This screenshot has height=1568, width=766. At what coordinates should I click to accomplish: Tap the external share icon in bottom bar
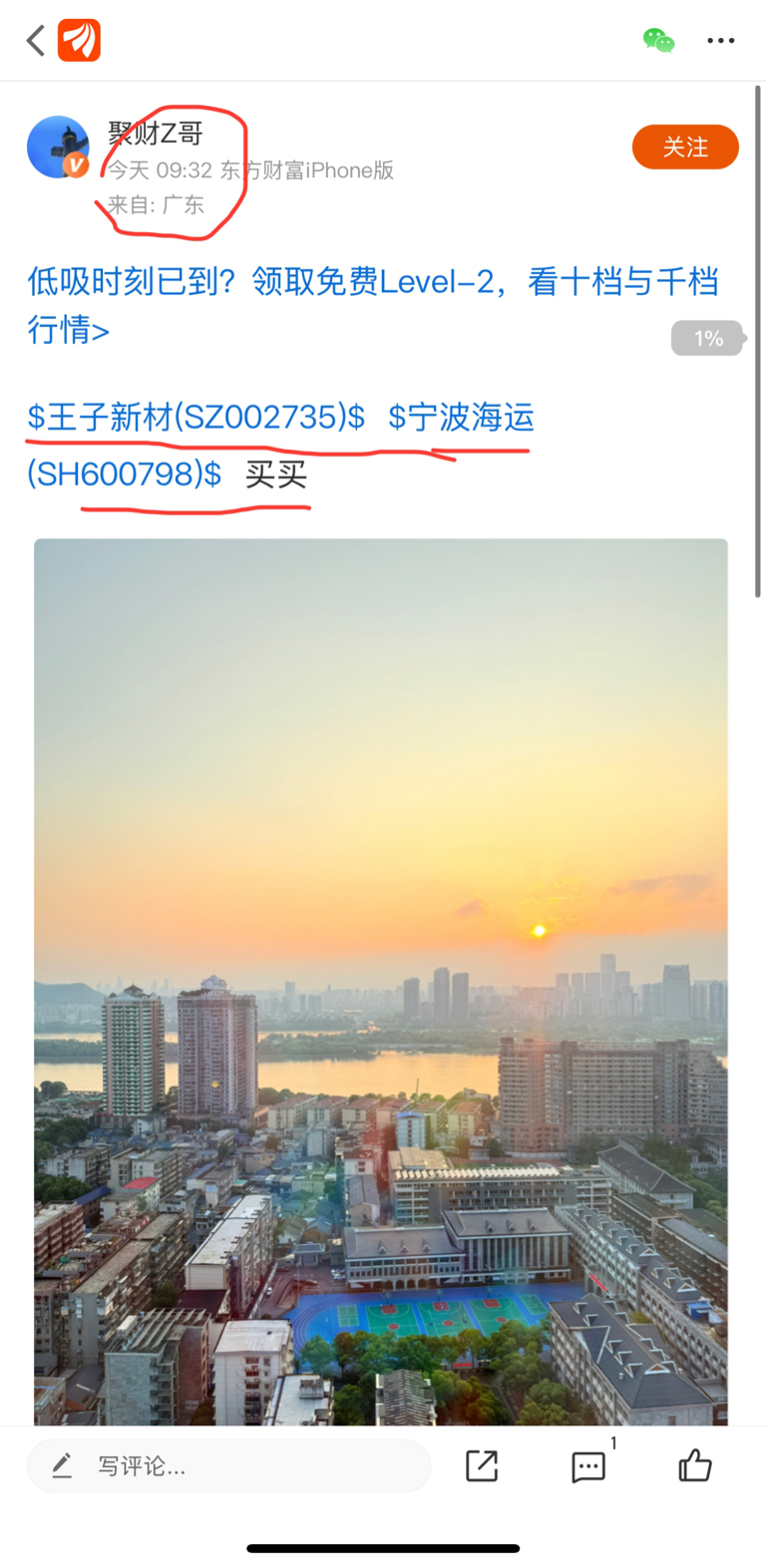482,1465
